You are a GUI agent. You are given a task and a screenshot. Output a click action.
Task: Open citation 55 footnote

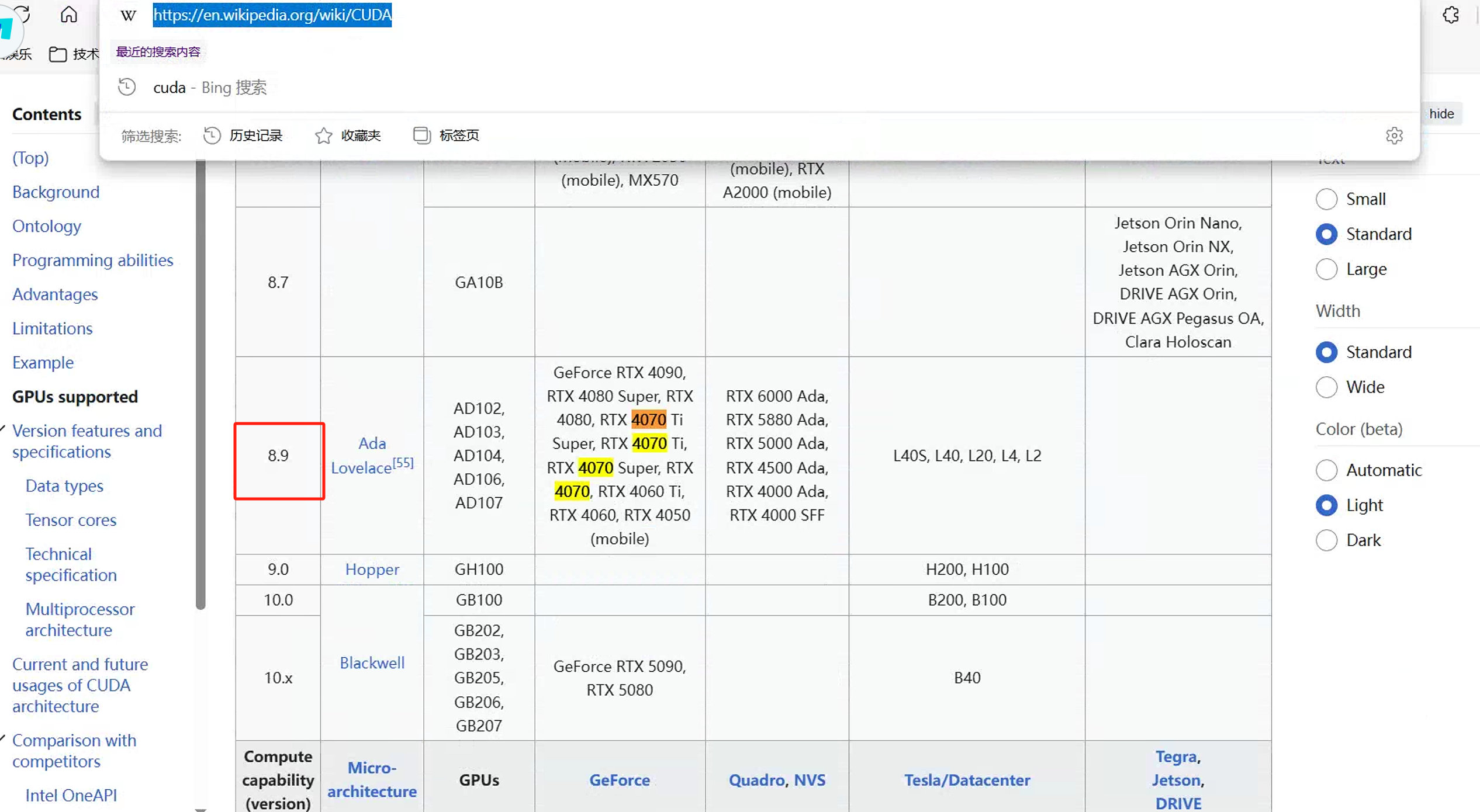point(403,463)
